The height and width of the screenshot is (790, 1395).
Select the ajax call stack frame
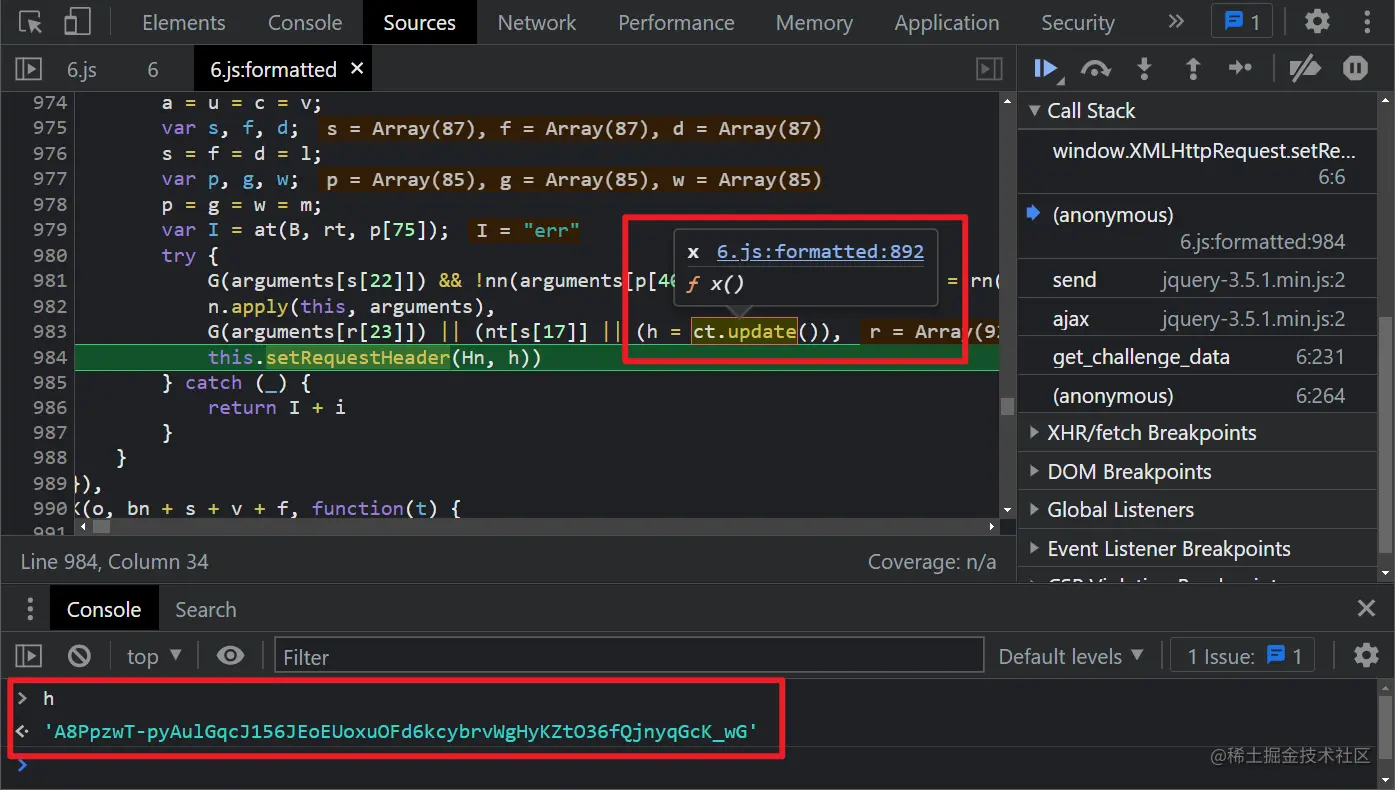1197,319
